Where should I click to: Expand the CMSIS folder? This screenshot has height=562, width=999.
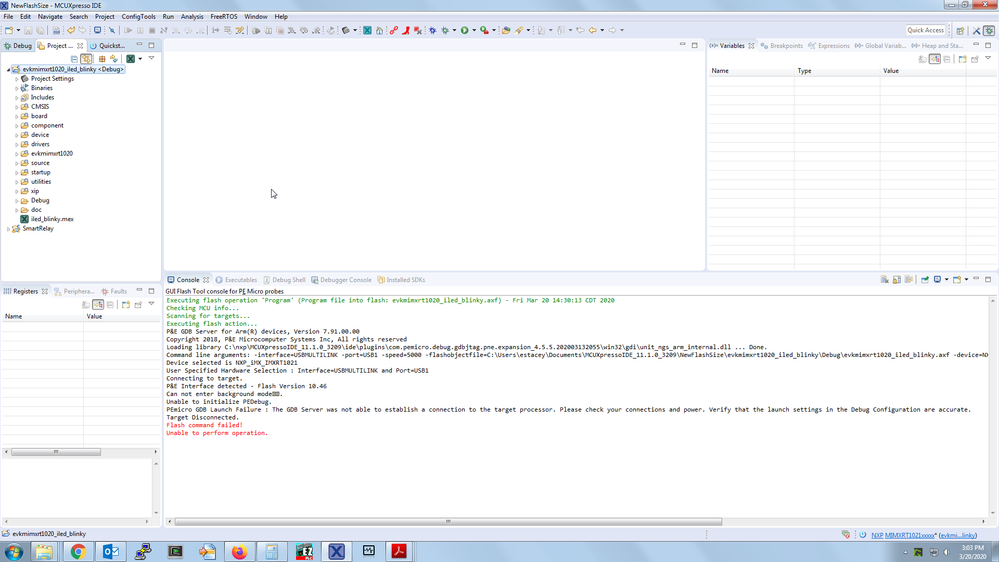point(17,107)
